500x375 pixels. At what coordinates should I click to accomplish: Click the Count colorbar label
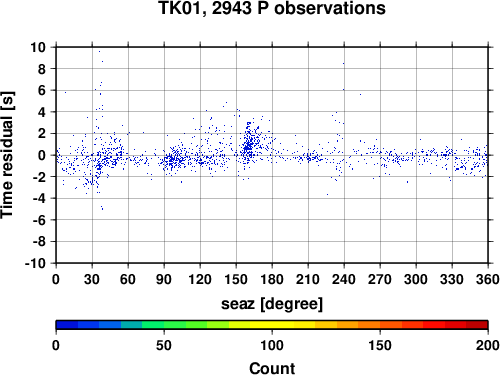pyautogui.click(x=272, y=368)
